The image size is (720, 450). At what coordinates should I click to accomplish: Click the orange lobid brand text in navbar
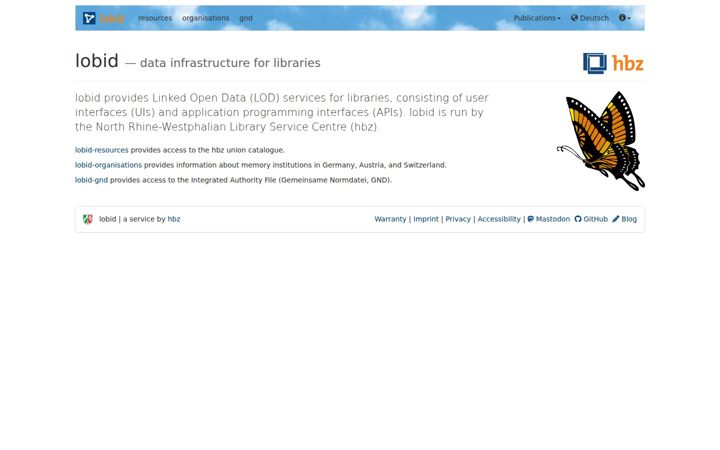[x=112, y=18]
